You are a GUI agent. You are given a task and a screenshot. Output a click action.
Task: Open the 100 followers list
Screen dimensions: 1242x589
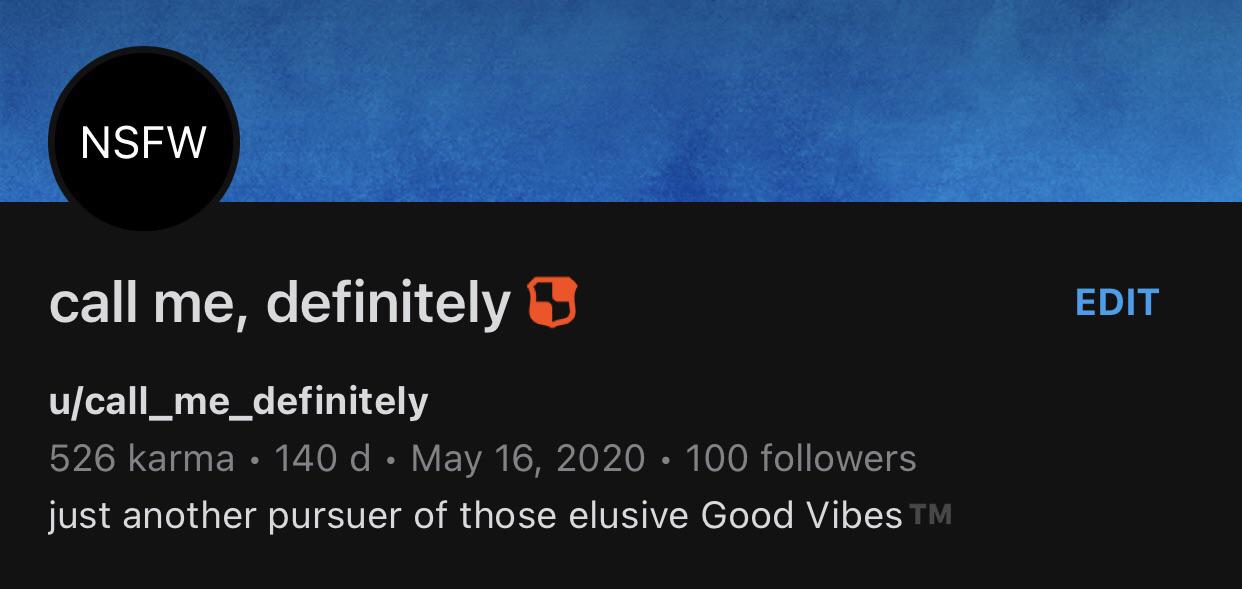click(x=800, y=459)
